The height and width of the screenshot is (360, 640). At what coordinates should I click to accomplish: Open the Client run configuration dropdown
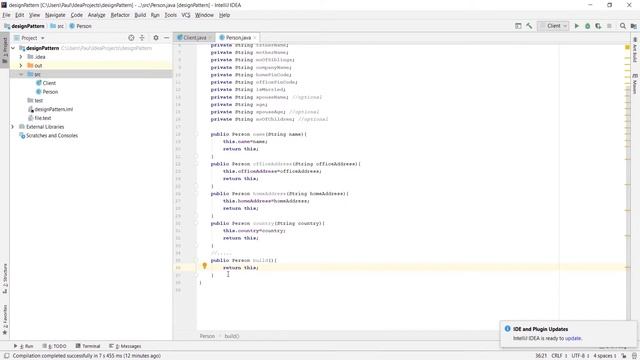[x=553, y=26]
